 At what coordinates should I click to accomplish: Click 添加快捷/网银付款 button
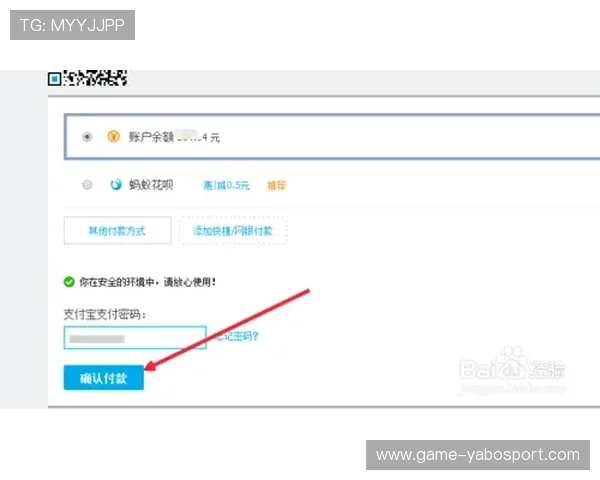pos(233,230)
